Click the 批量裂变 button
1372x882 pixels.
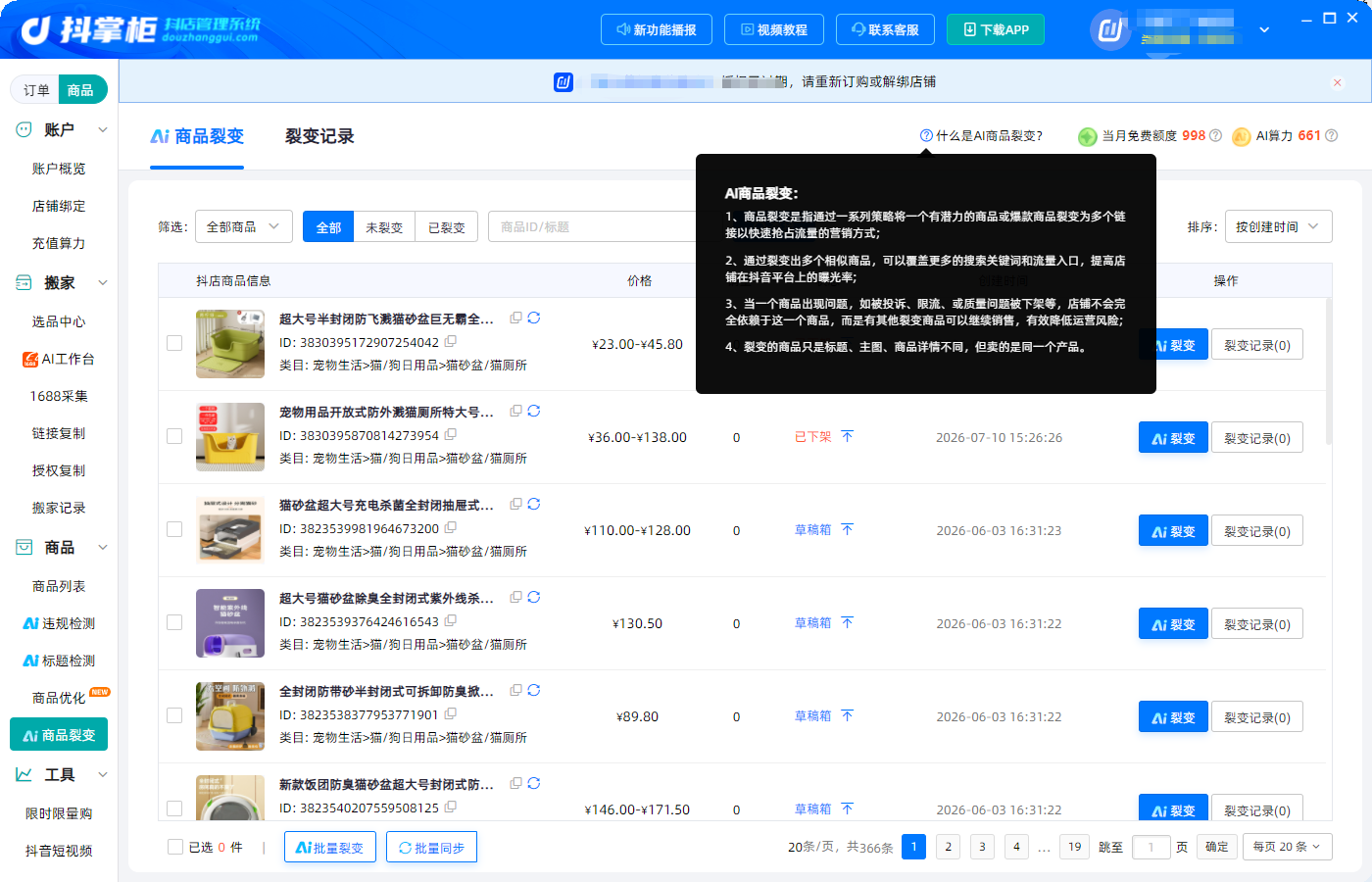click(330, 848)
